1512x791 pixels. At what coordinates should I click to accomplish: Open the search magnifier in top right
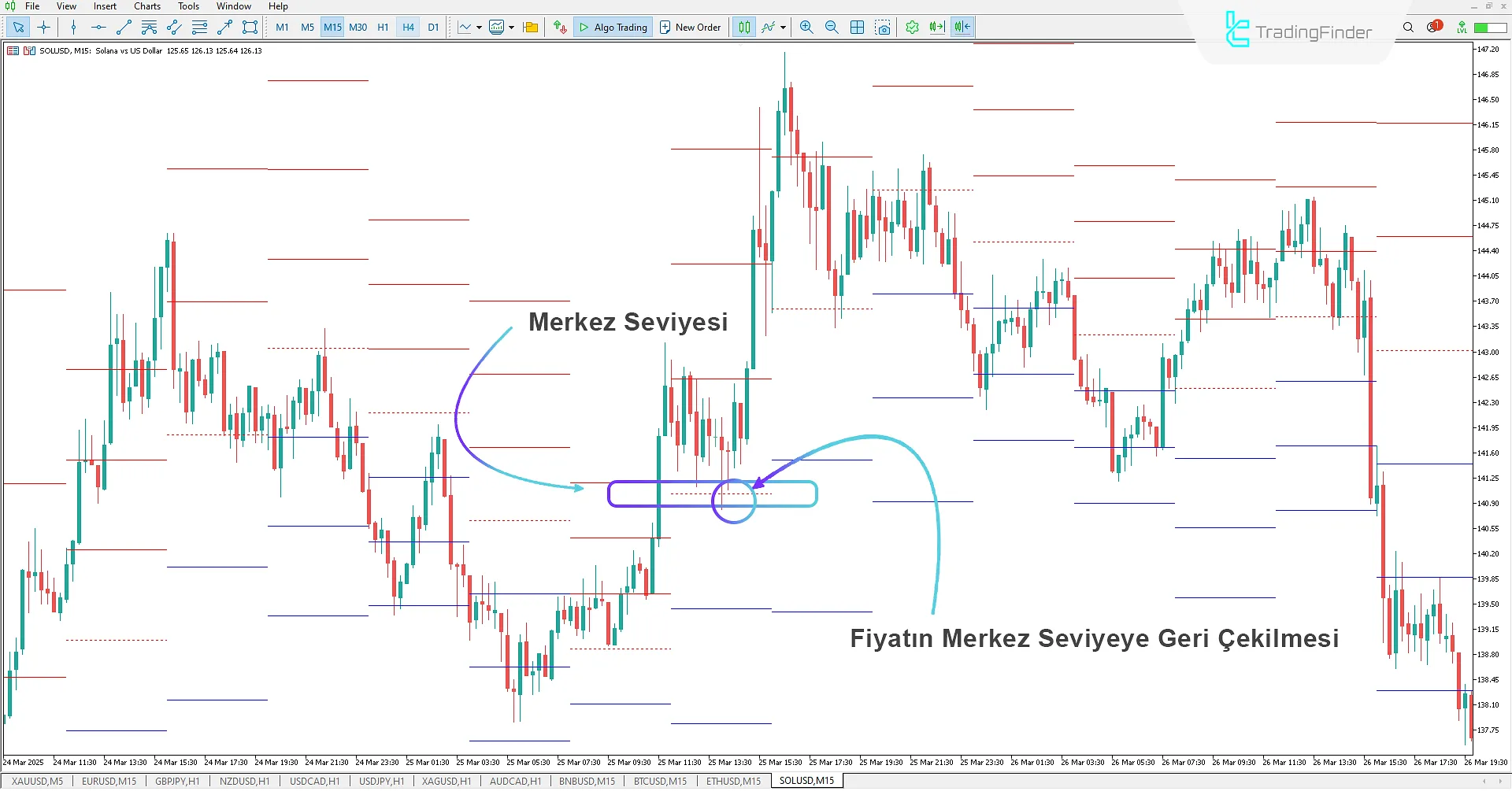click(x=1408, y=28)
